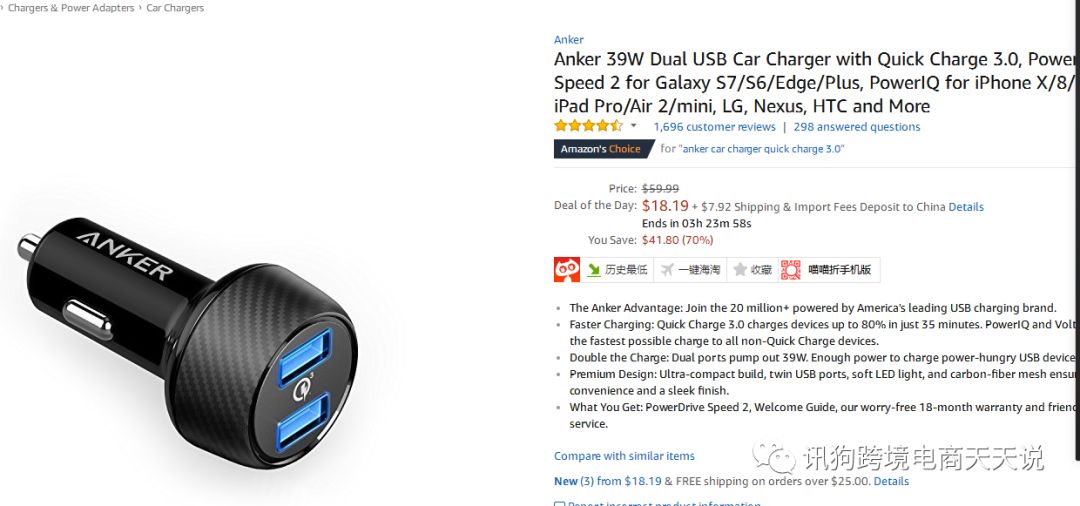The height and width of the screenshot is (506, 1080).
Task: Click Details after free shipping text
Action: pos(891,481)
